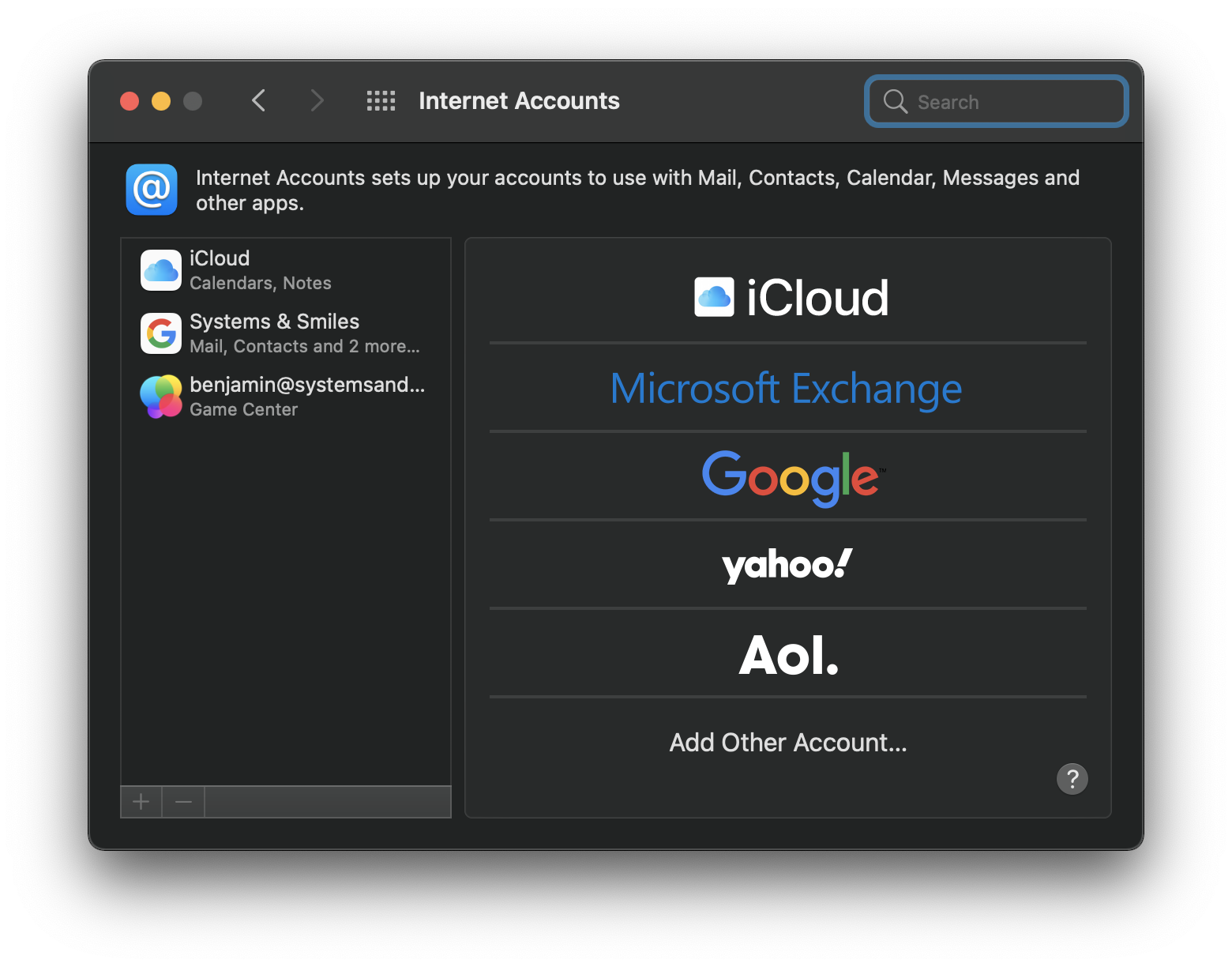Select the Systems & Smiles account name
The height and width of the screenshot is (967, 1232).
274,322
